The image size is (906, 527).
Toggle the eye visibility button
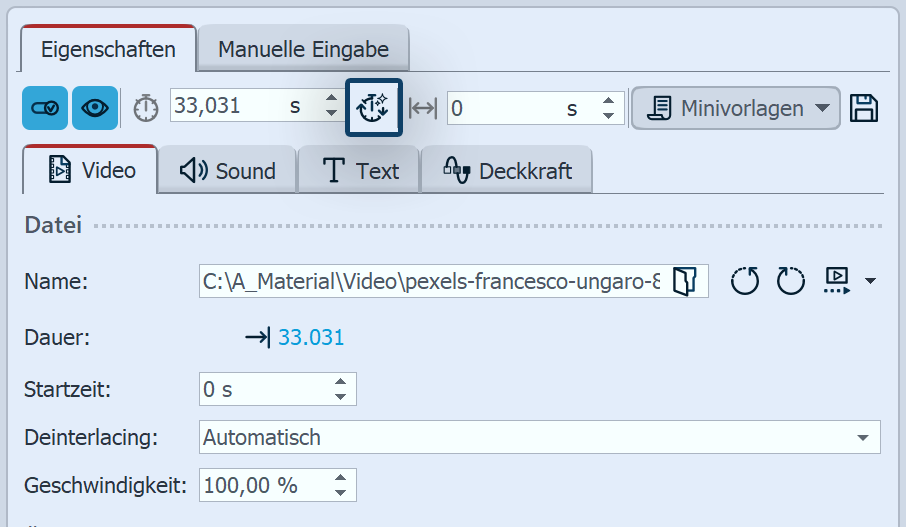click(95, 108)
